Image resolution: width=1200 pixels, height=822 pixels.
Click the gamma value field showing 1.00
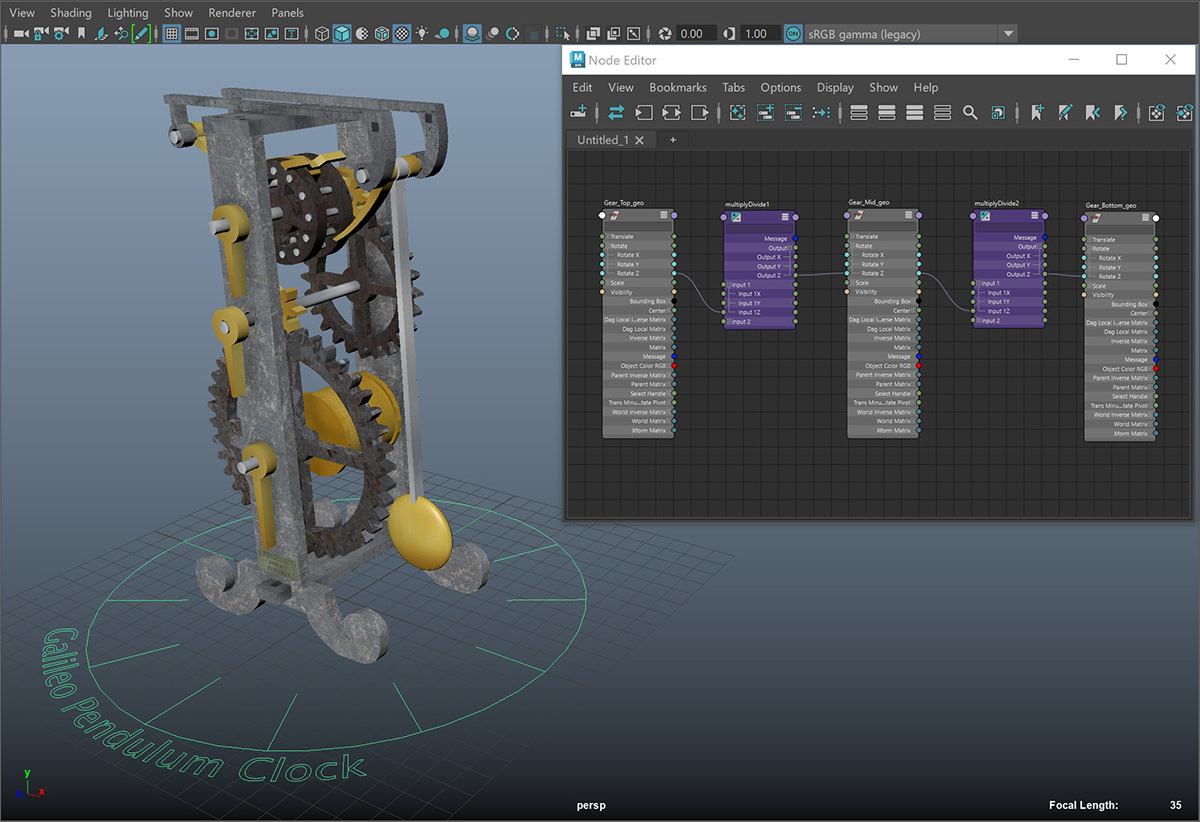coord(757,34)
